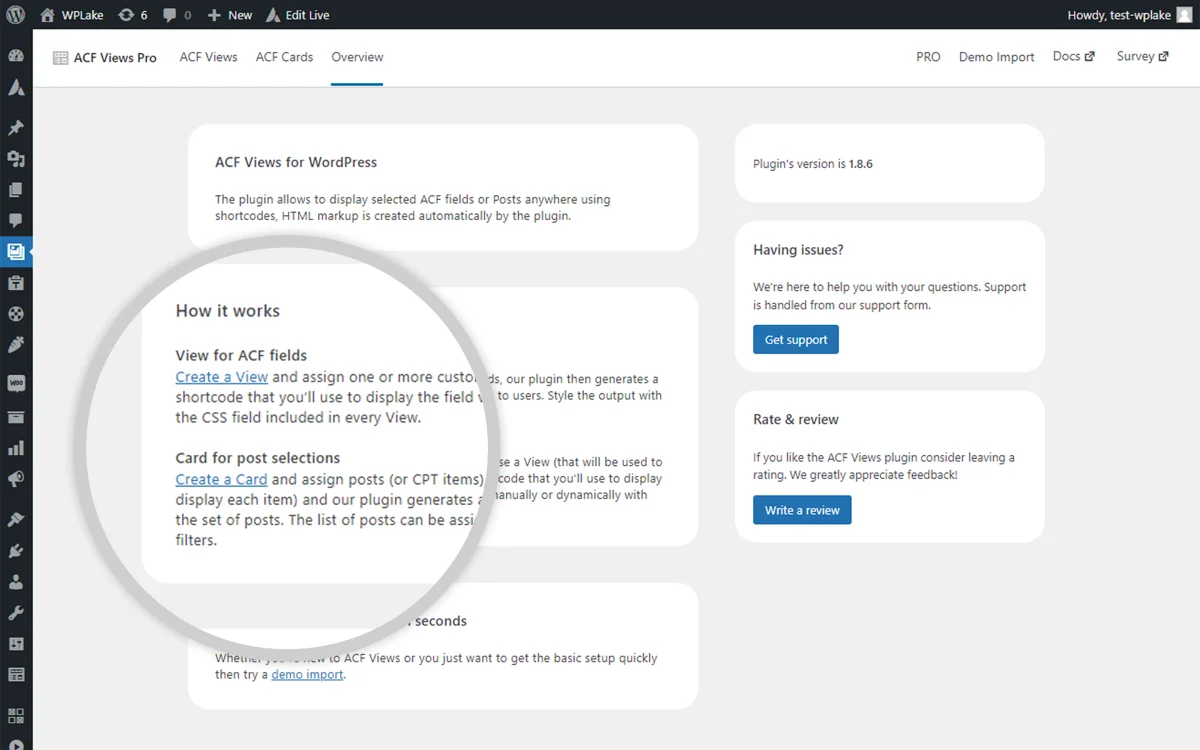Image resolution: width=1200 pixels, height=750 pixels.
Task: Open the Tools wrench sidebar icon
Action: click(x=16, y=613)
